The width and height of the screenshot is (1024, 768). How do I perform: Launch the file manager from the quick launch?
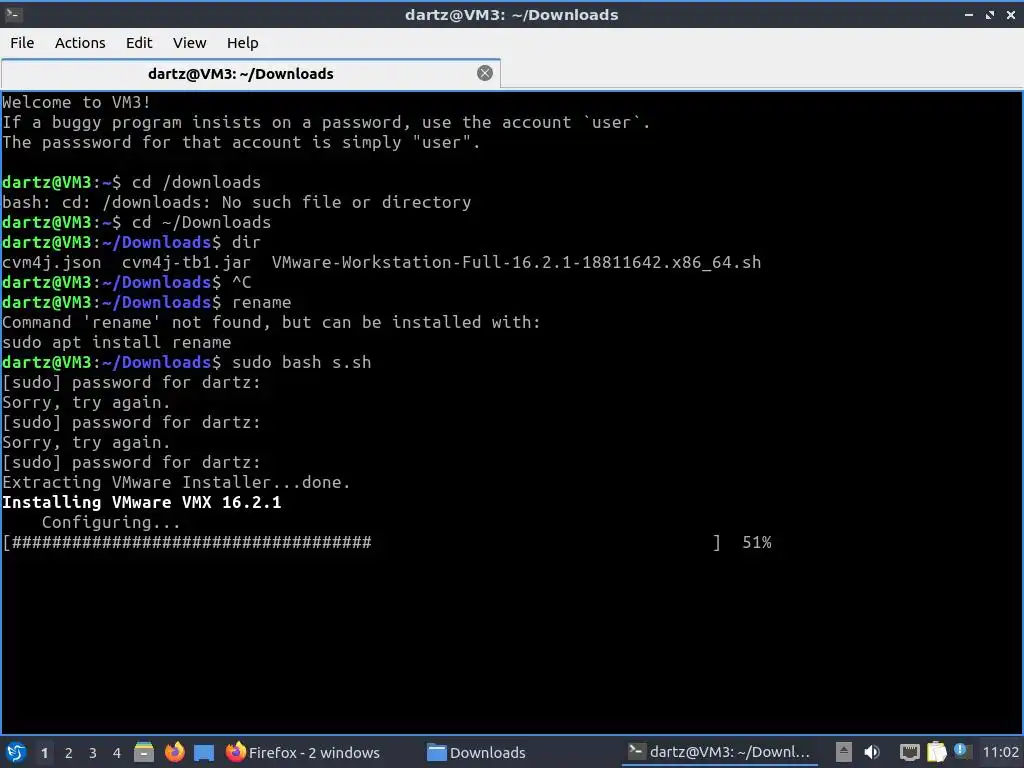[x=144, y=752]
